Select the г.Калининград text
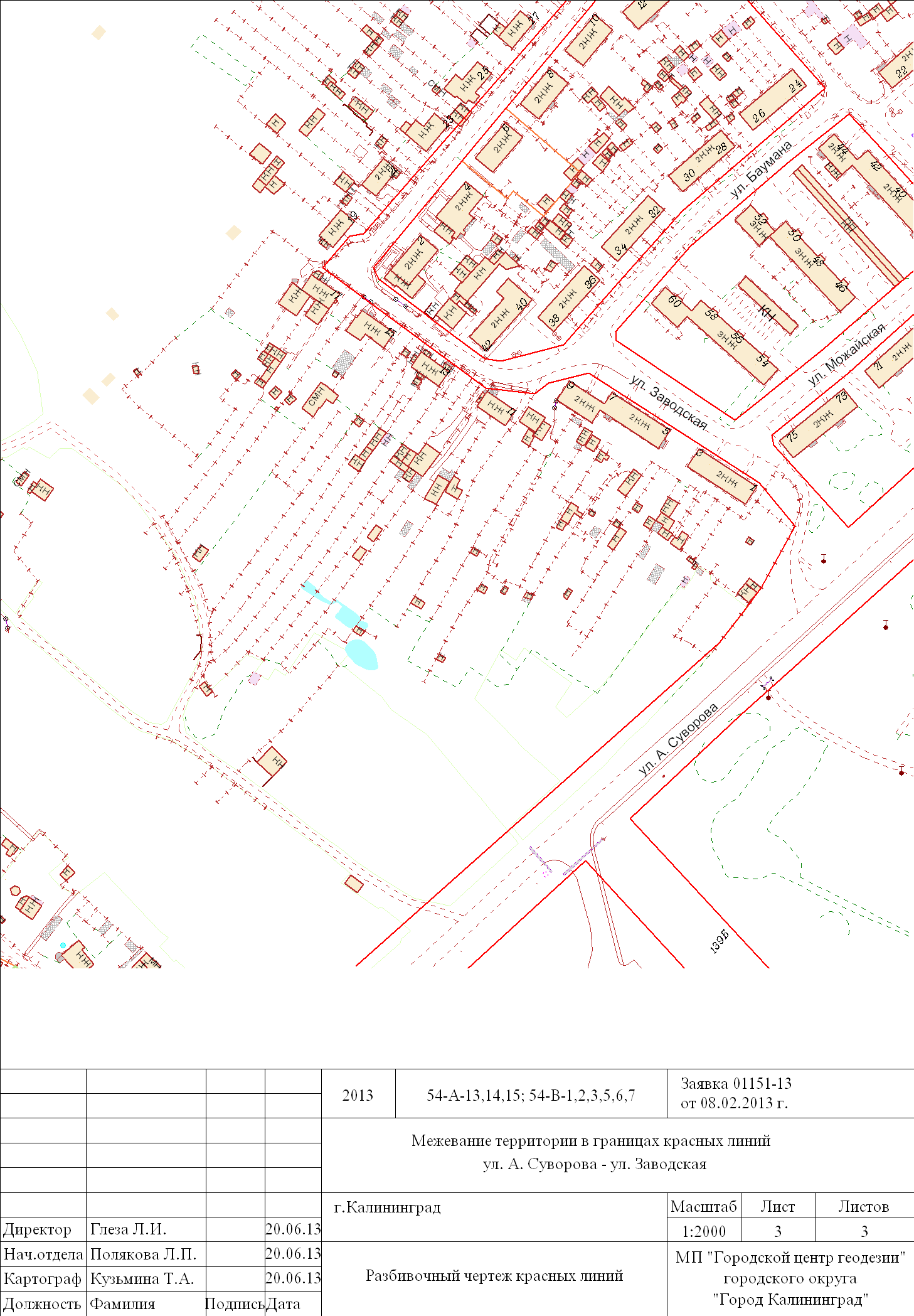914x1316 pixels. pyautogui.click(x=387, y=1207)
